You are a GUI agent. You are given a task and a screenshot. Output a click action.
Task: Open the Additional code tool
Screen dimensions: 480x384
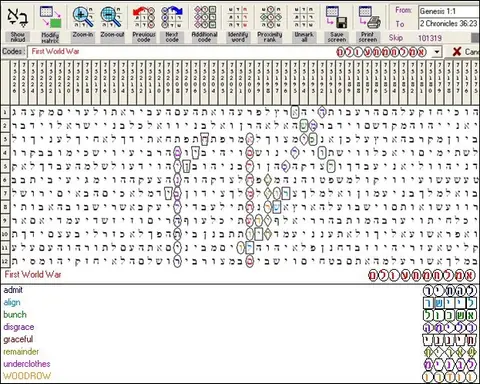point(204,17)
